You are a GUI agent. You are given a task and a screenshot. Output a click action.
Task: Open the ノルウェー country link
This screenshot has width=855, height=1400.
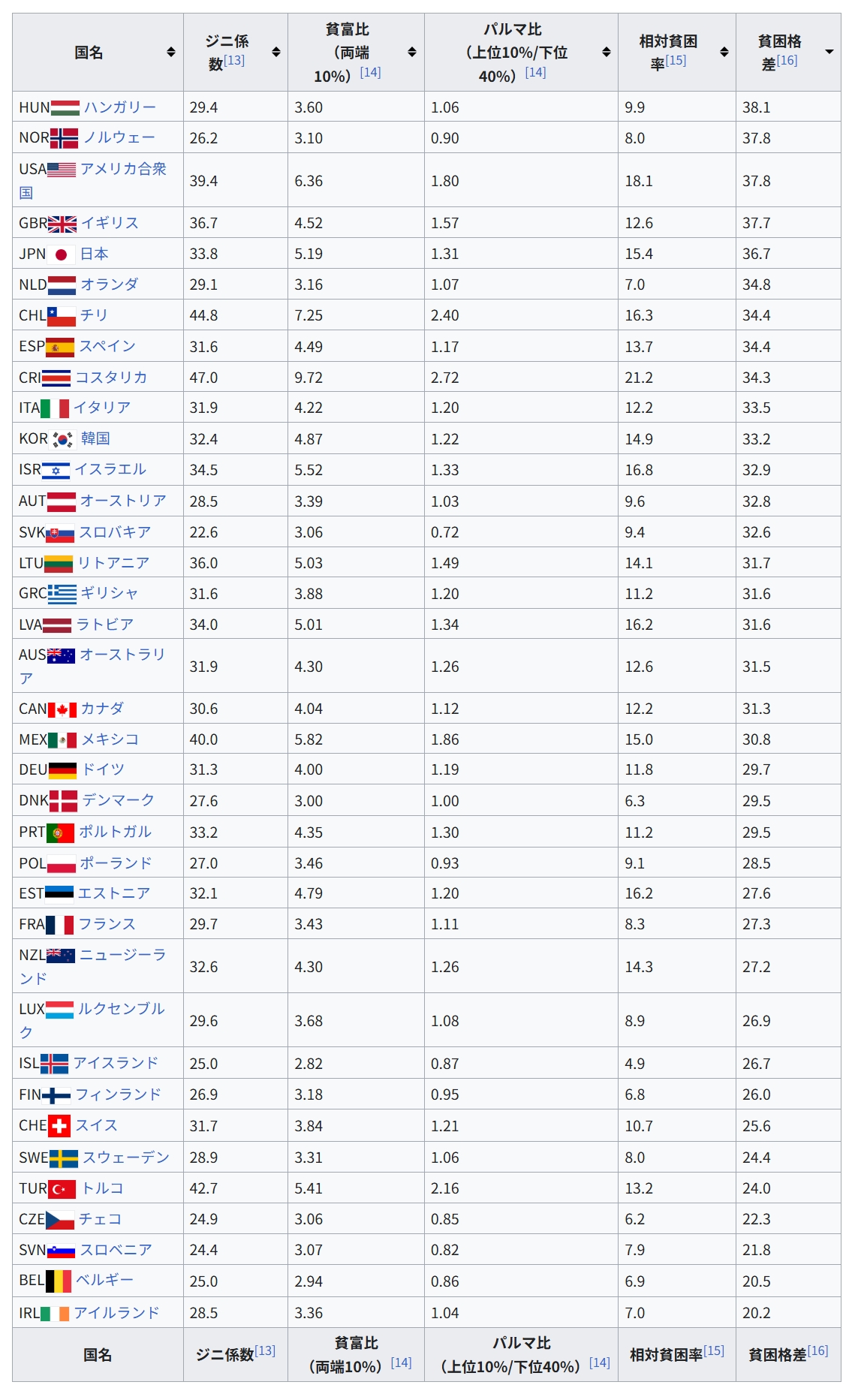(x=119, y=137)
